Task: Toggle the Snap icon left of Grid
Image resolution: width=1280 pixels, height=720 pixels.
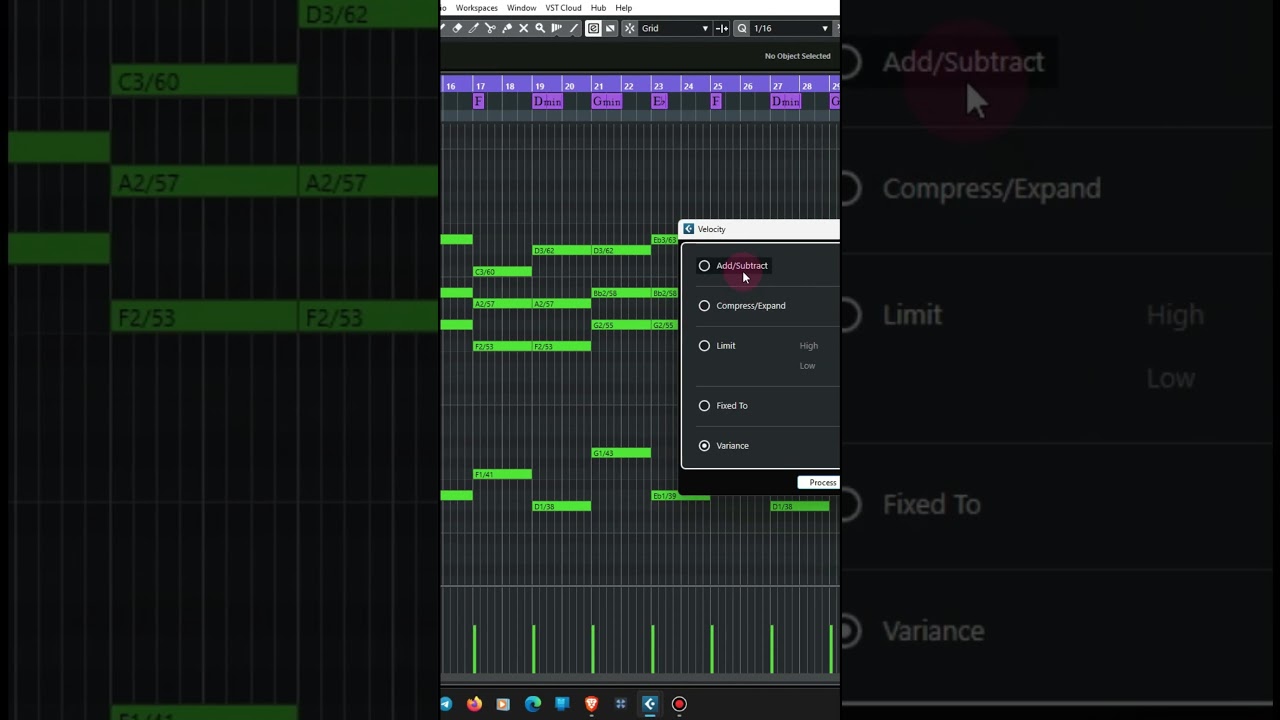Action: (629, 28)
